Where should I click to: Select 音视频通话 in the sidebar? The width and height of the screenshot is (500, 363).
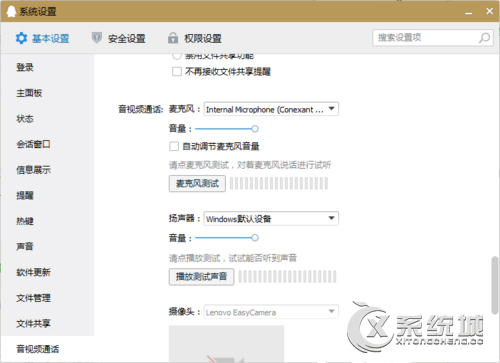[38, 349]
